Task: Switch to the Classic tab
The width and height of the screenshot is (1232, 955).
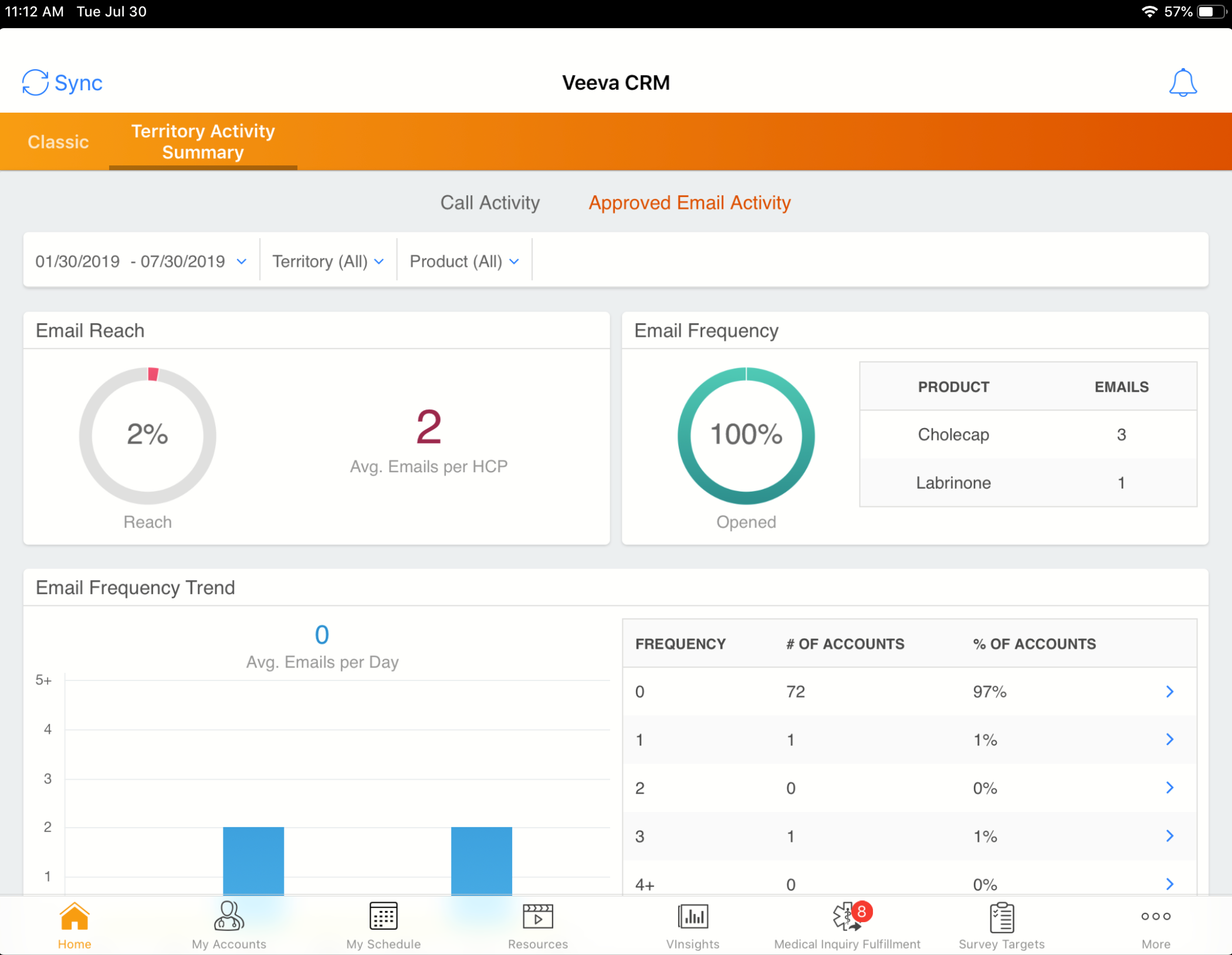Action: pyautogui.click(x=57, y=141)
